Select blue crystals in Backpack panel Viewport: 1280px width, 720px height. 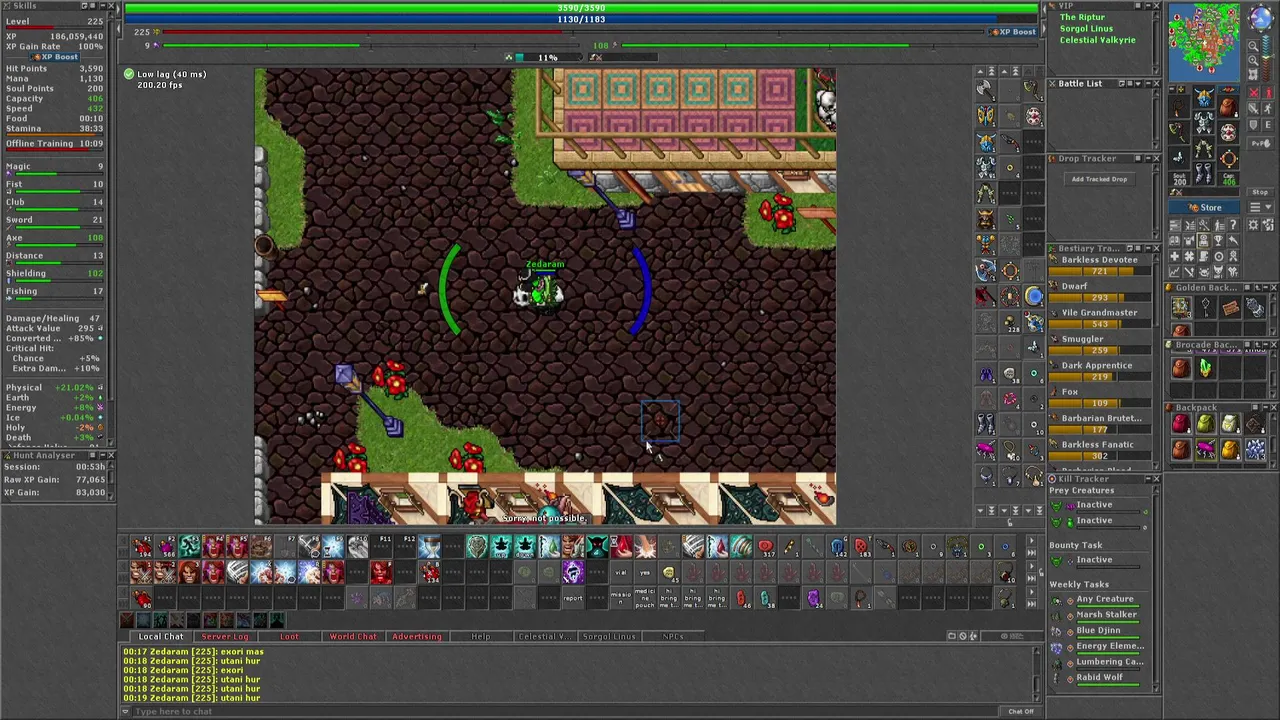[x=1255, y=449]
